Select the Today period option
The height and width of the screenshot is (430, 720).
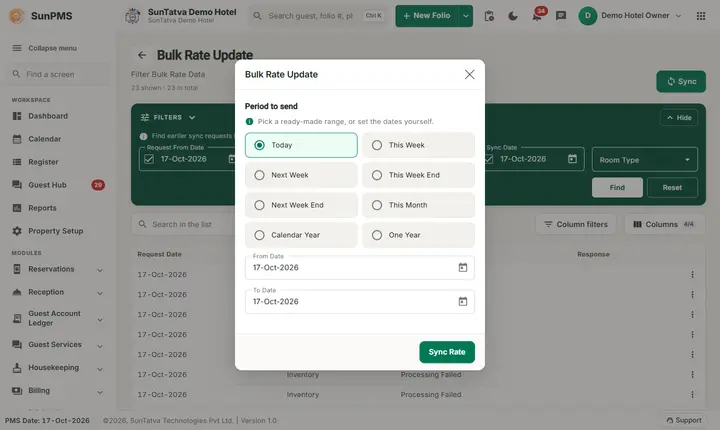301,145
